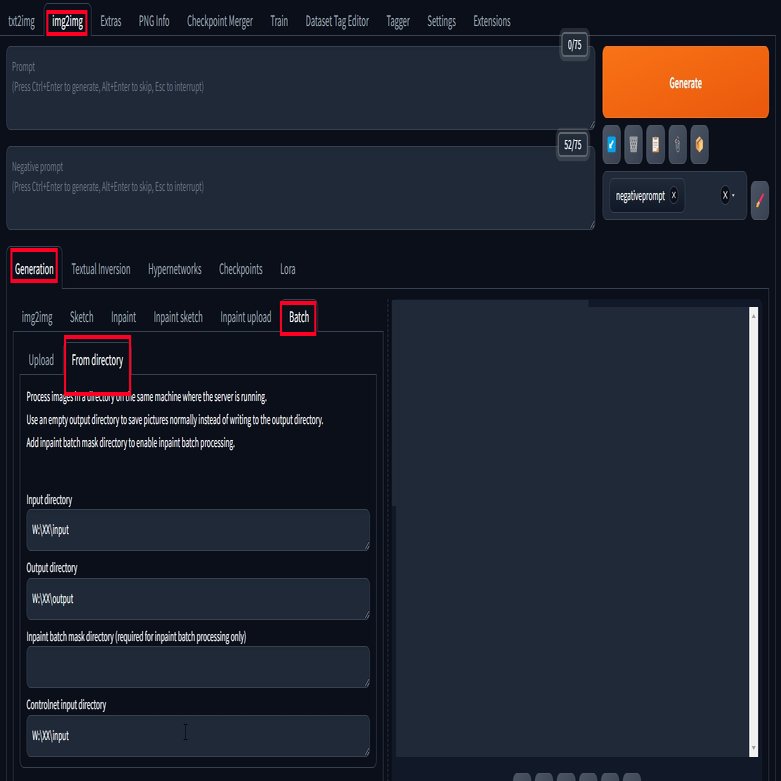Open the styles dropdown arrow

click(733, 195)
